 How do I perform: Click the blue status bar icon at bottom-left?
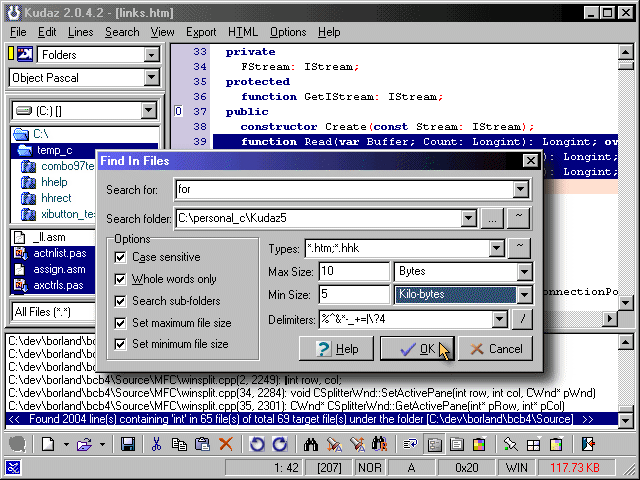point(13,468)
